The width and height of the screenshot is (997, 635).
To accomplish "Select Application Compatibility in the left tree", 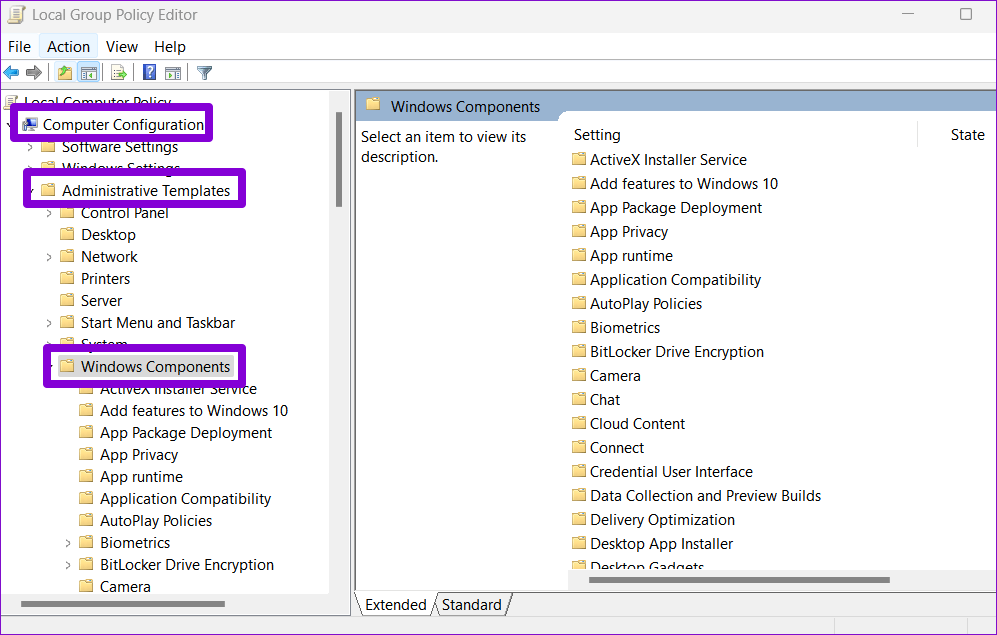I will pos(185,499).
